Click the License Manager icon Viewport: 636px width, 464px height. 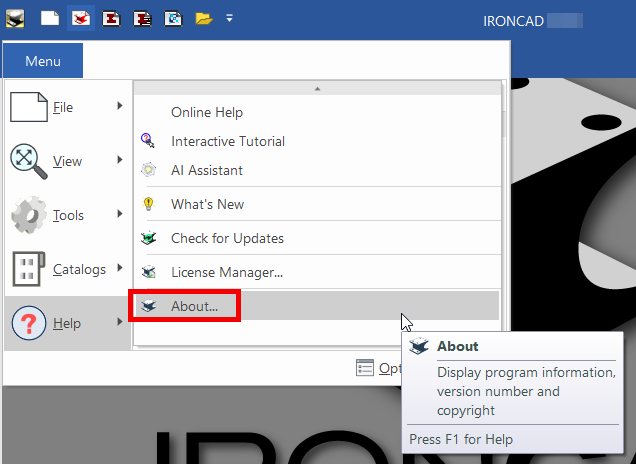[x=148, y=272]
